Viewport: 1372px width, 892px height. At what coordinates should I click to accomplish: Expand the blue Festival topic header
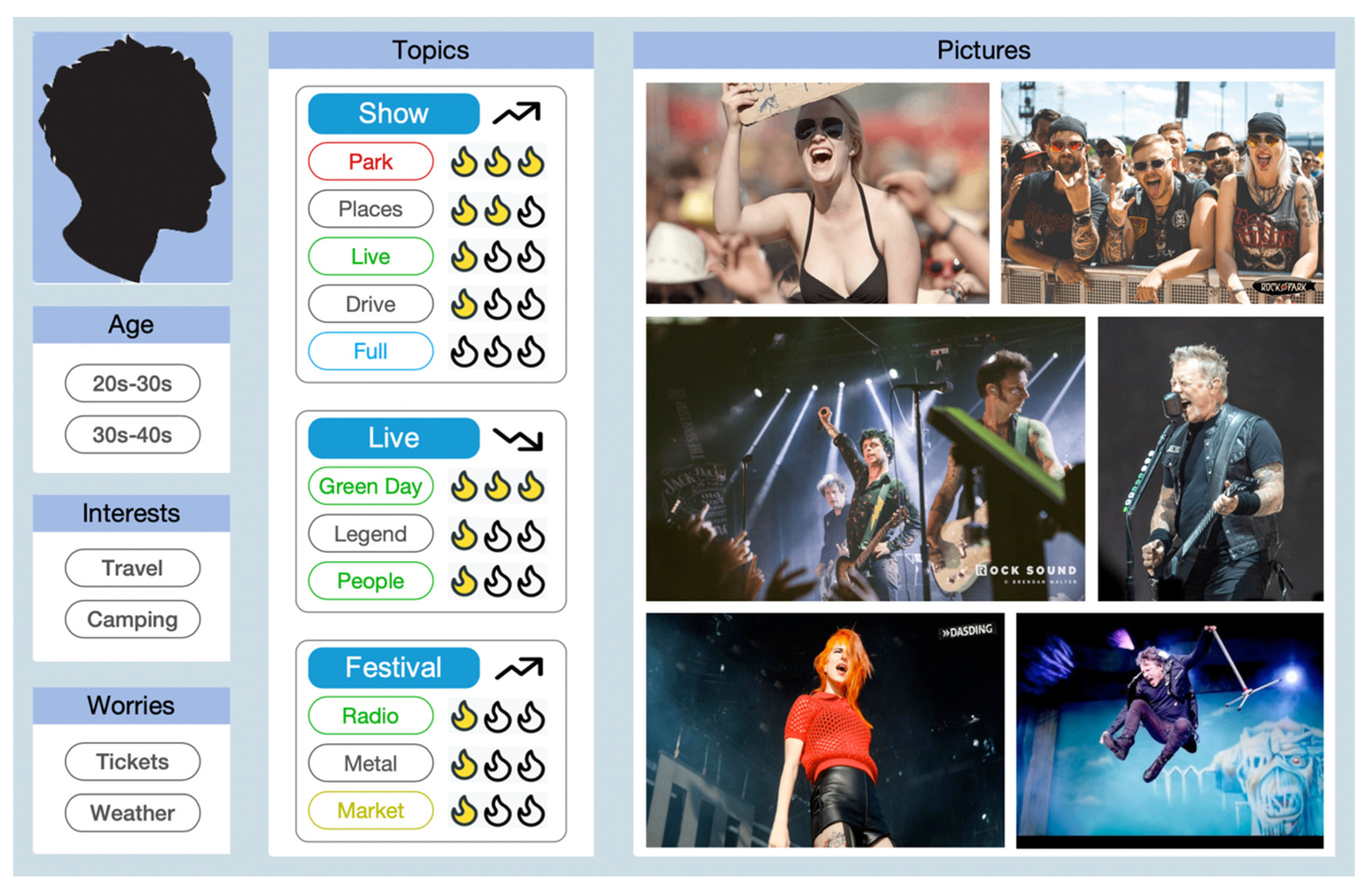tap(393, 668)
